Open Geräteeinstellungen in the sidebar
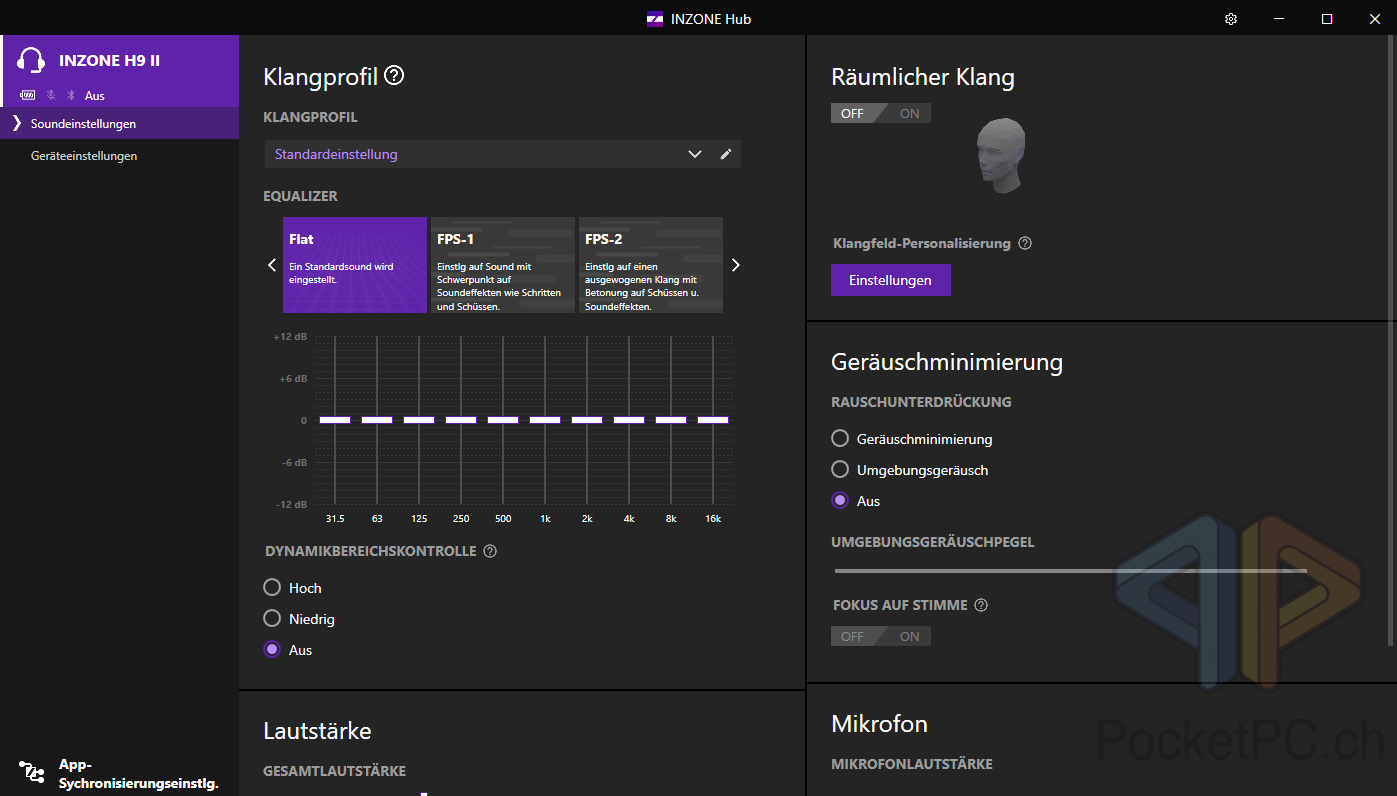 pos(84,156)
